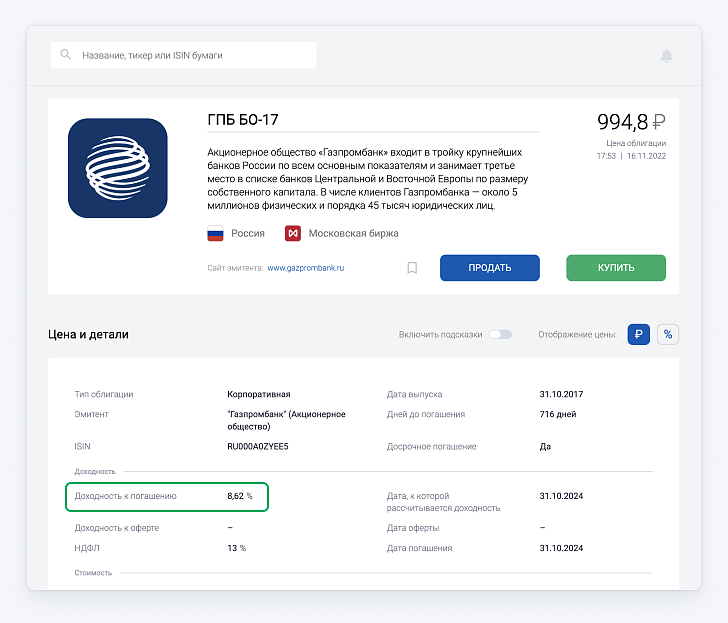Click the КУПИТЬ button
728x623 pixels.
tap(616, 268)
